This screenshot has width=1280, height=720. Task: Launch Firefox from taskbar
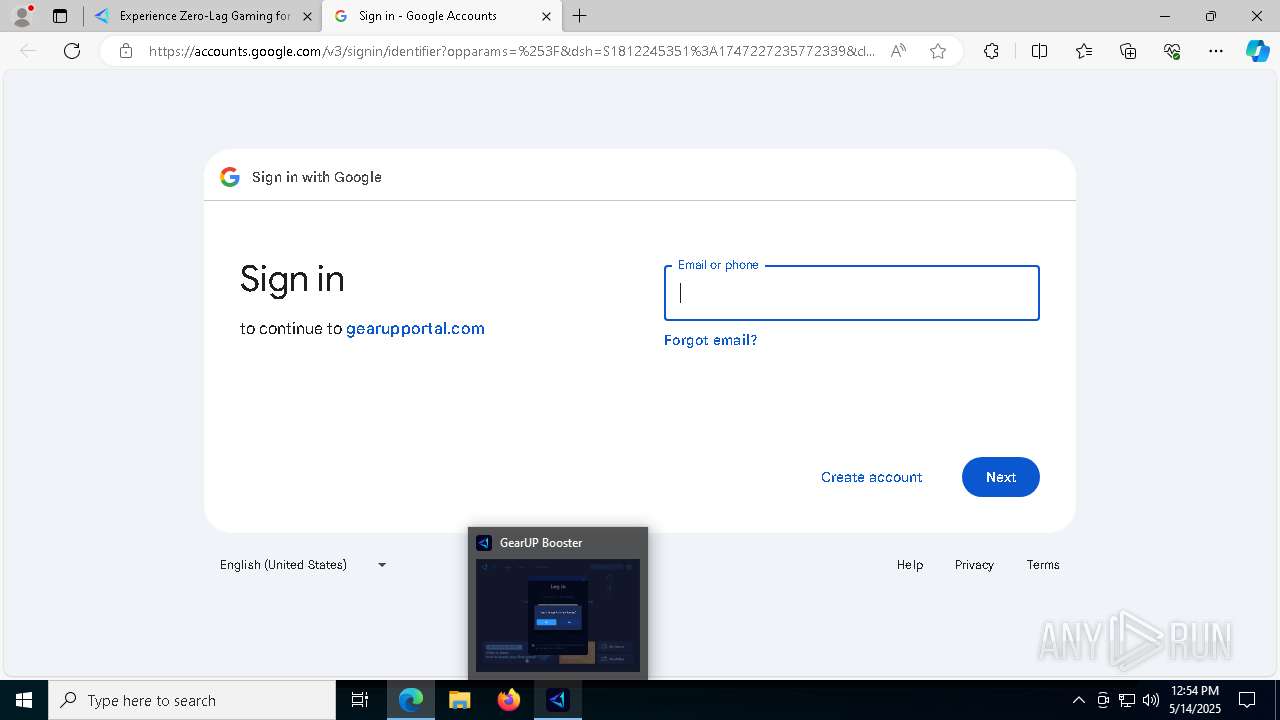coord(509,700)
